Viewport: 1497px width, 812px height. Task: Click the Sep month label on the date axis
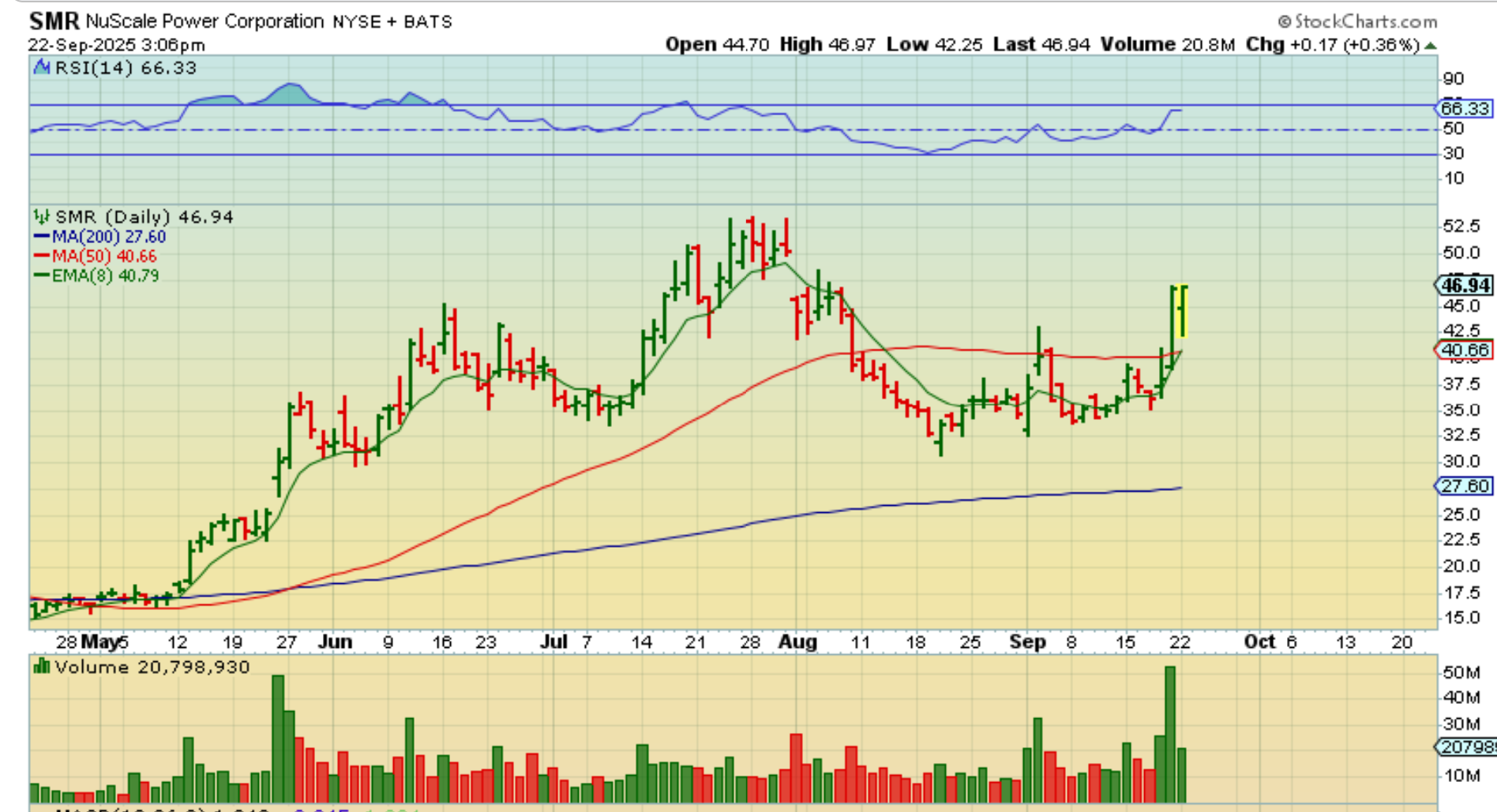(x=1028, y=642)
